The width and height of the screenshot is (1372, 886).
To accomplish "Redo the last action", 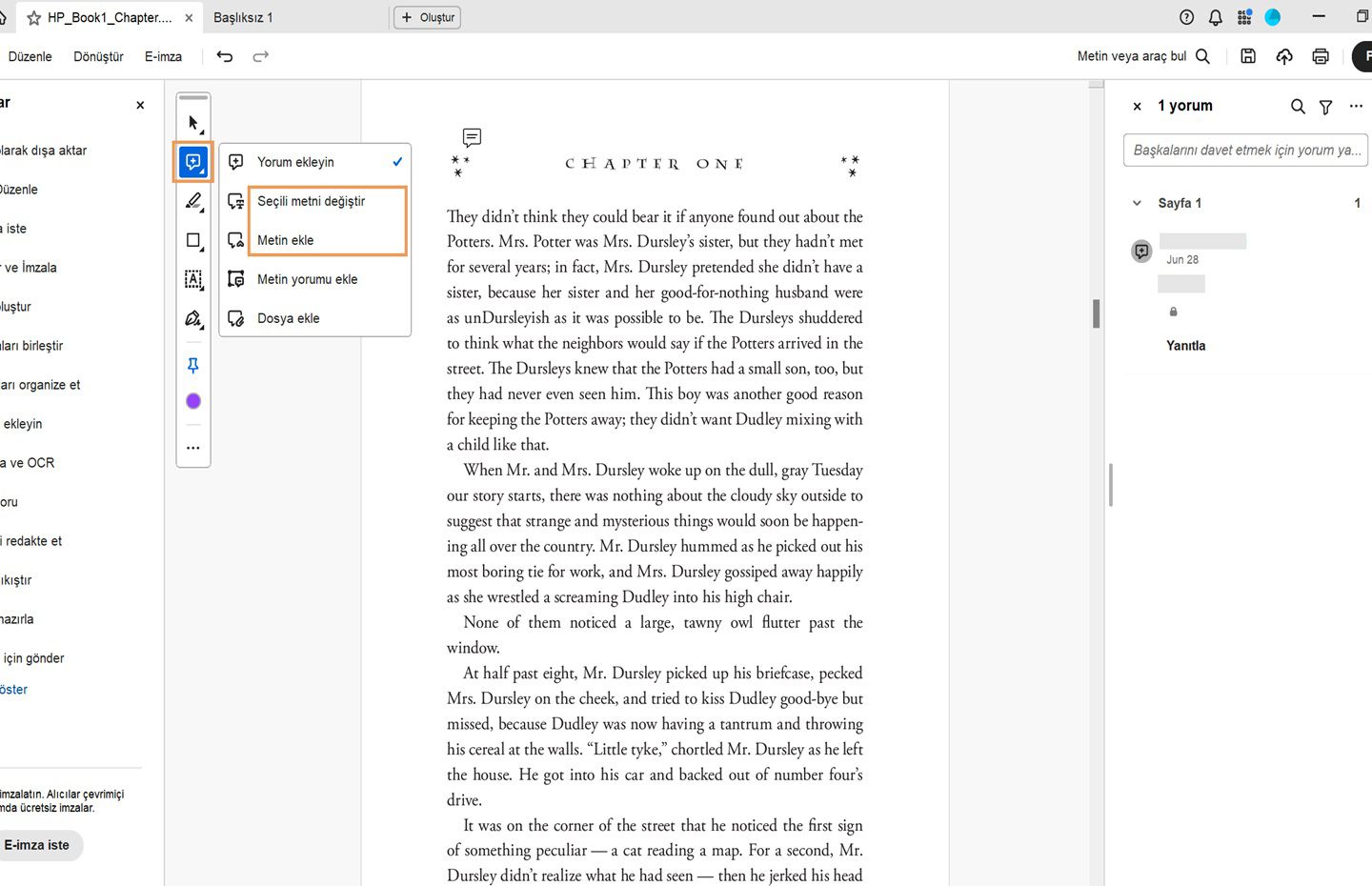I will point(260,56).
